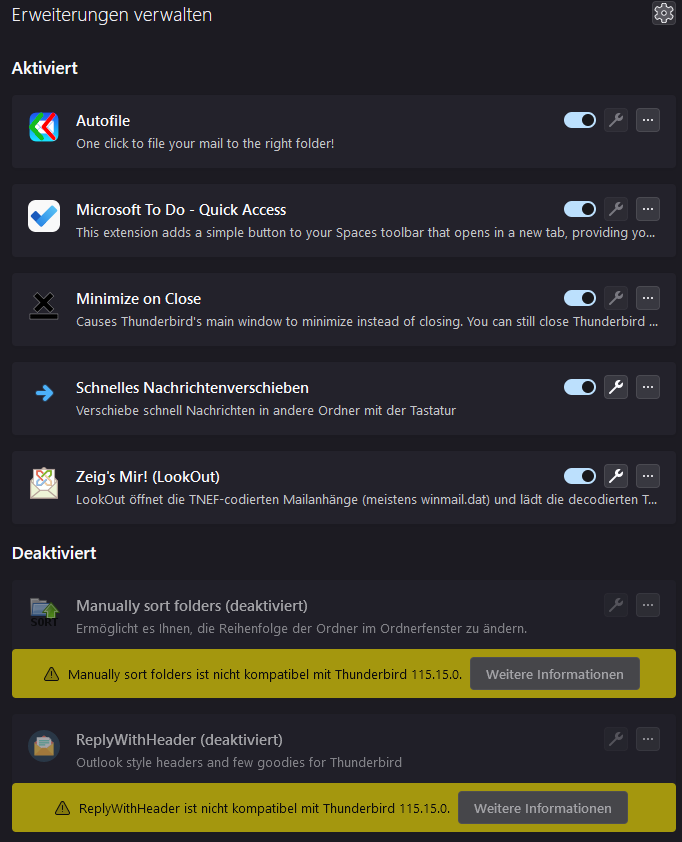Open Zeig's Mir! (LookOut) options wrench
This screenshot has width=682, height=842.
[616, 476]
